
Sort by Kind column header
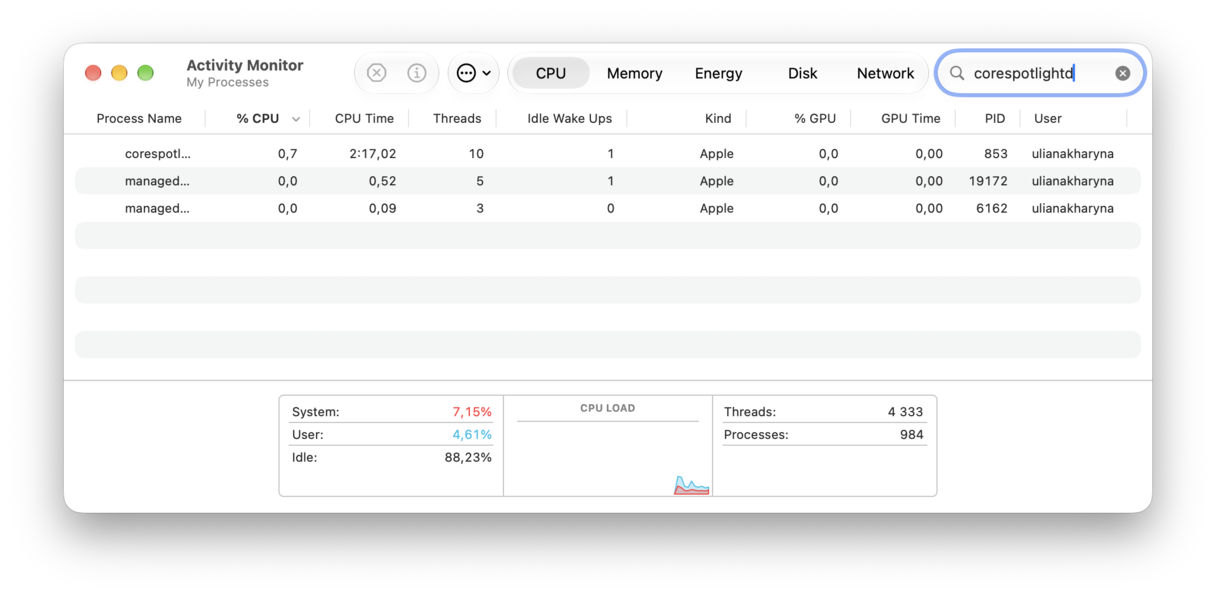[x=718, y=118]
